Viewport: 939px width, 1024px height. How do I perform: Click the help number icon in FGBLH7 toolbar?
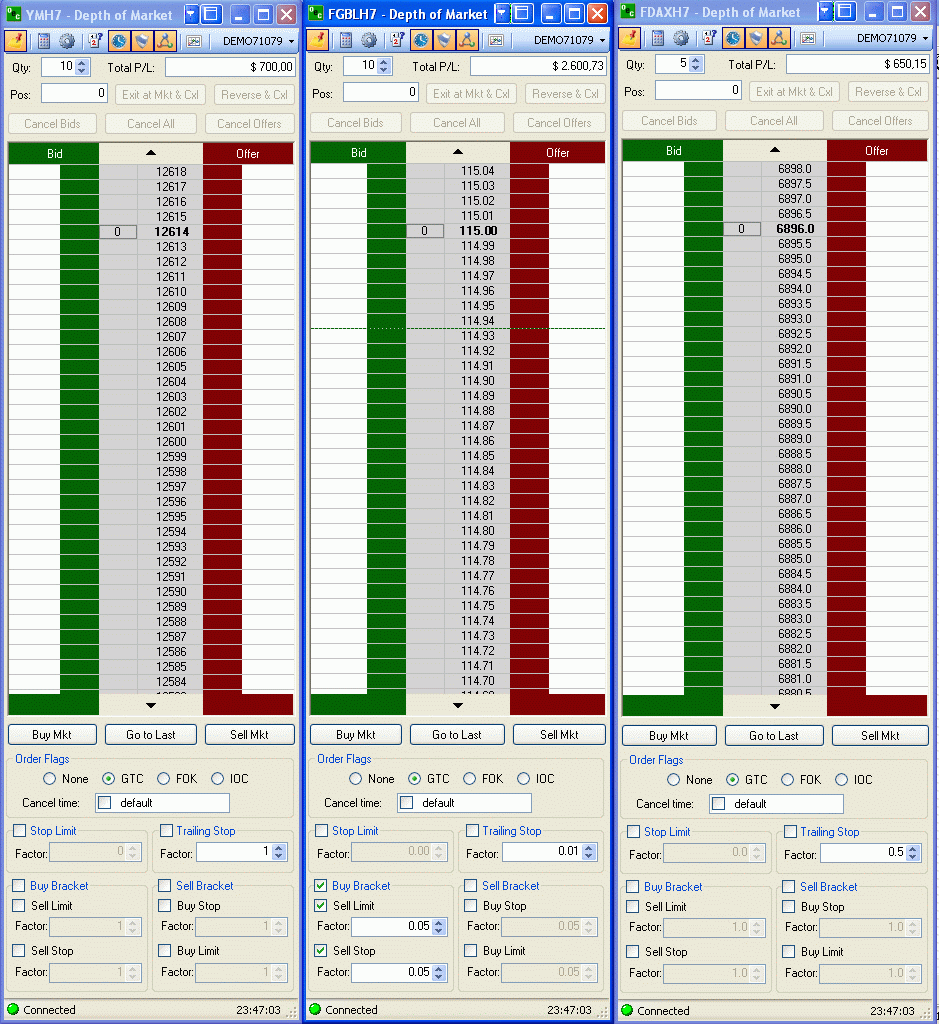pyautogui.click(x=398, y=40)
